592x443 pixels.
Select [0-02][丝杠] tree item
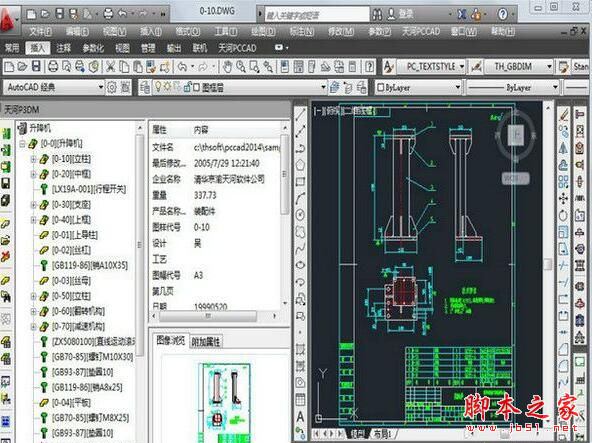tap(71, 250)
